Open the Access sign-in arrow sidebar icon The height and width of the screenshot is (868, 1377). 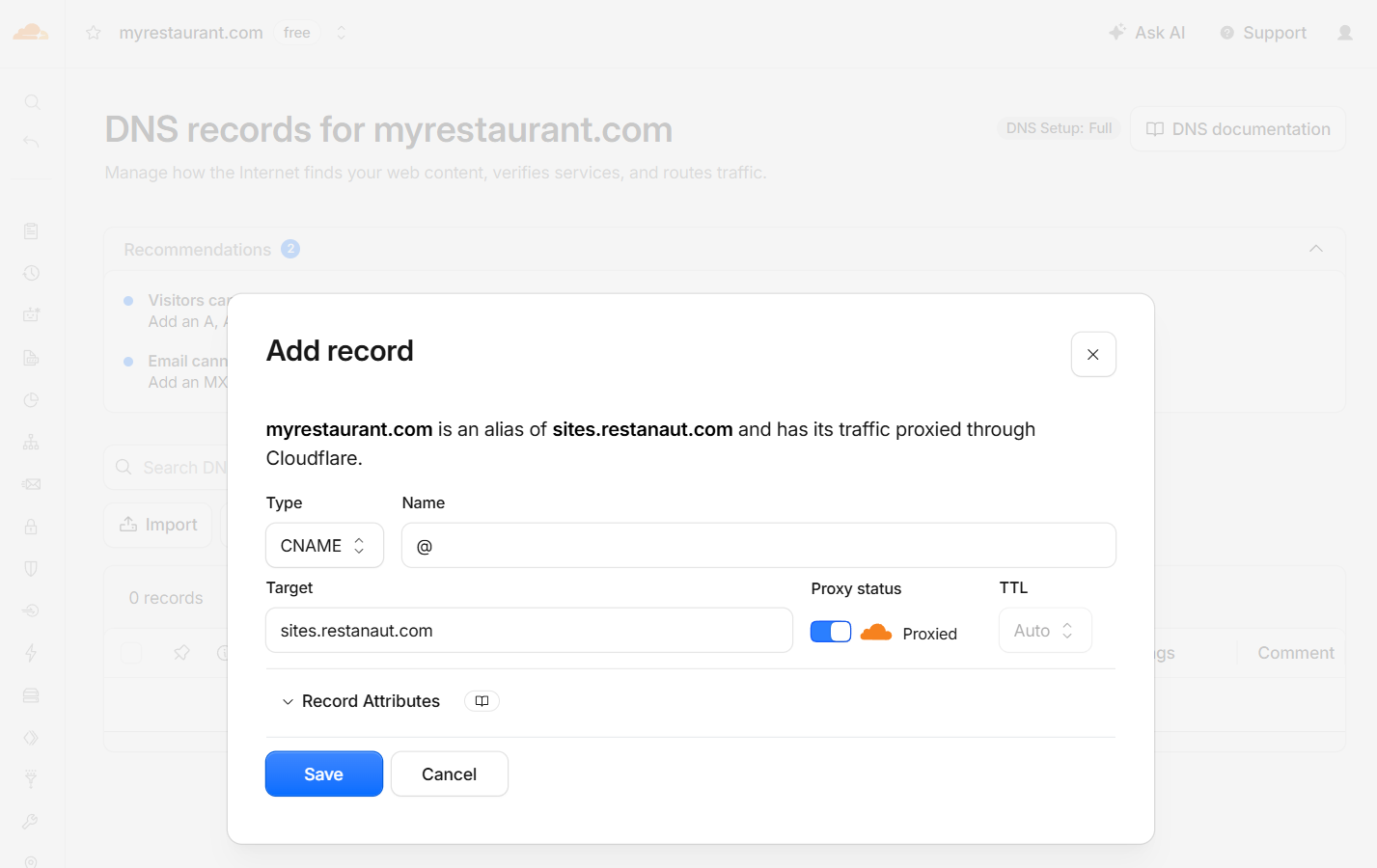[x=31, y=610]
